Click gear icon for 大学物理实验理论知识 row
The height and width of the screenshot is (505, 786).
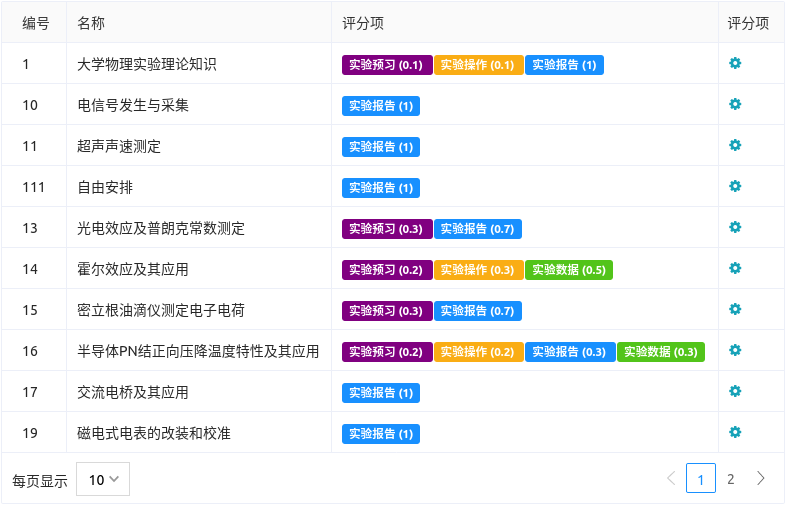click(735, 63)
